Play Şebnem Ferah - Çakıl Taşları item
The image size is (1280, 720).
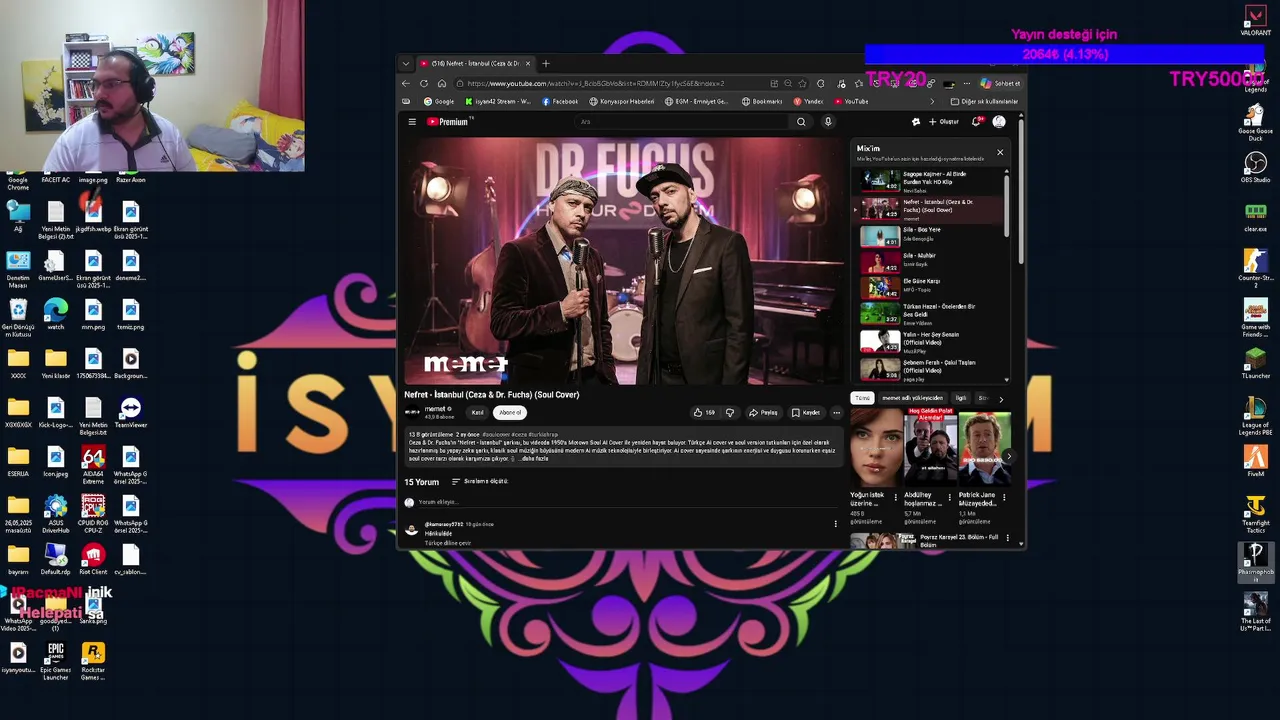(928, 368)
